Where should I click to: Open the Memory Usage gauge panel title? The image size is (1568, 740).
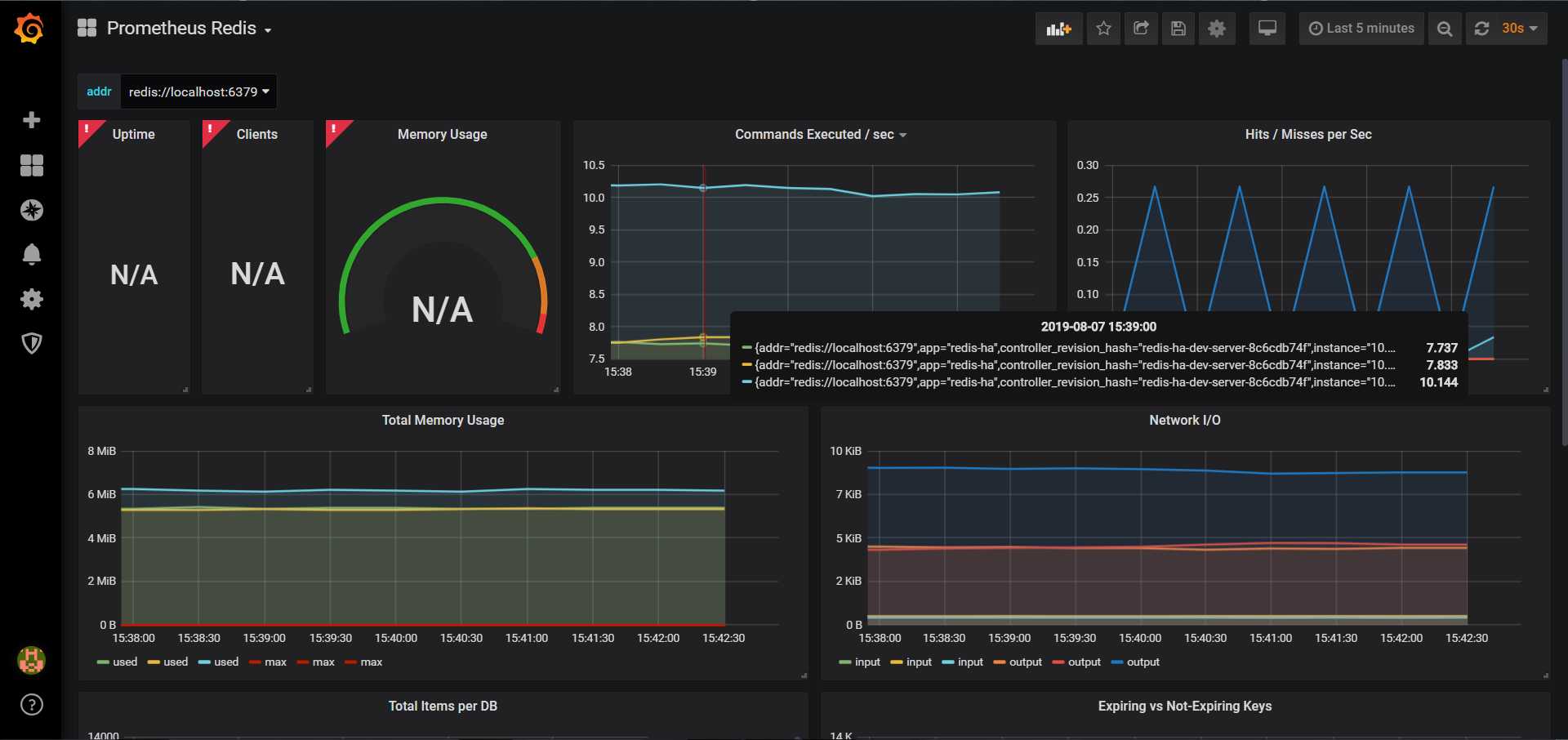443,134
